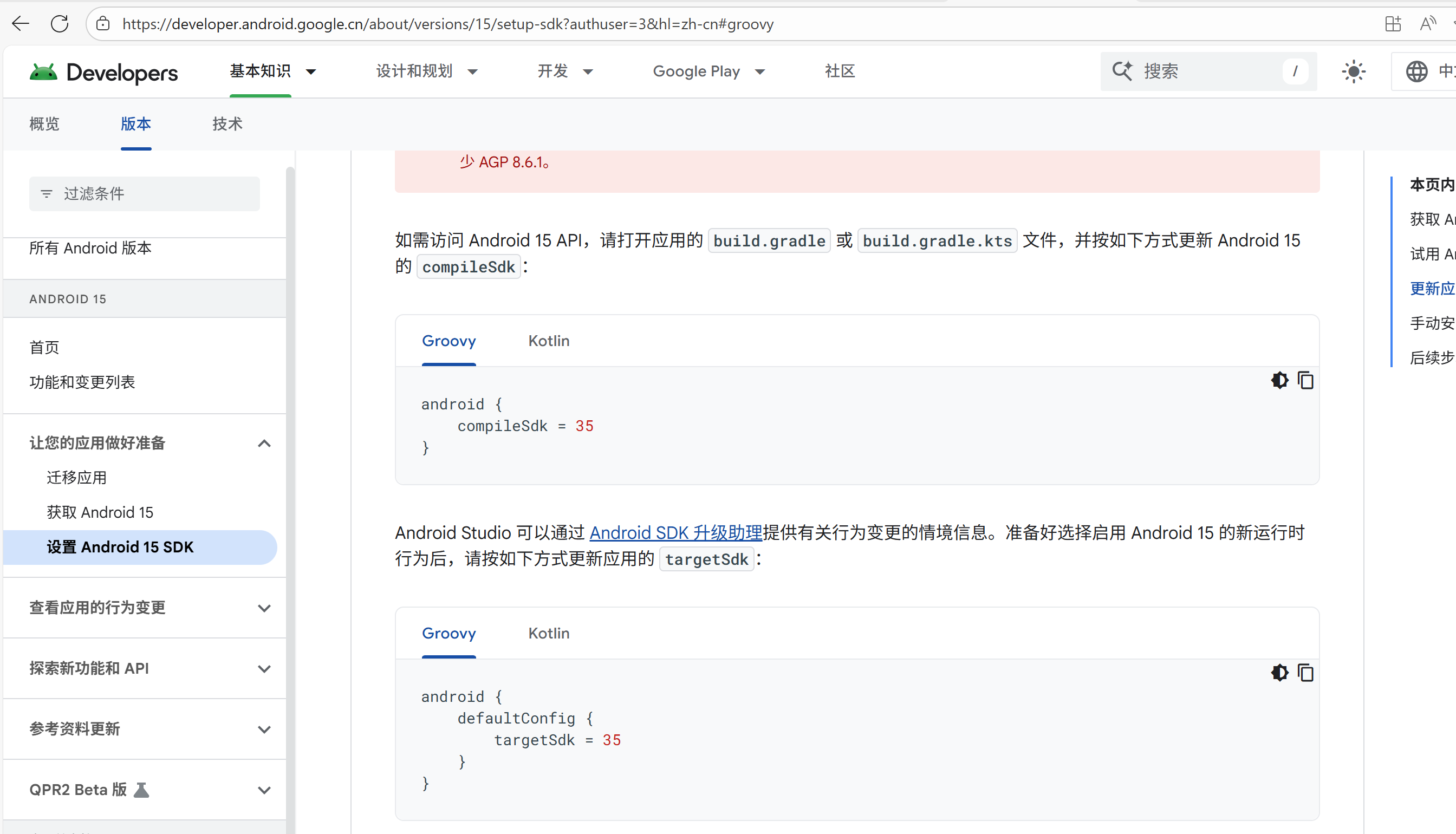The width and height of the screenshot is (1456, 834).
Task: Click the ANDROID 15 sidebar heading
Action: coord(68,299)
